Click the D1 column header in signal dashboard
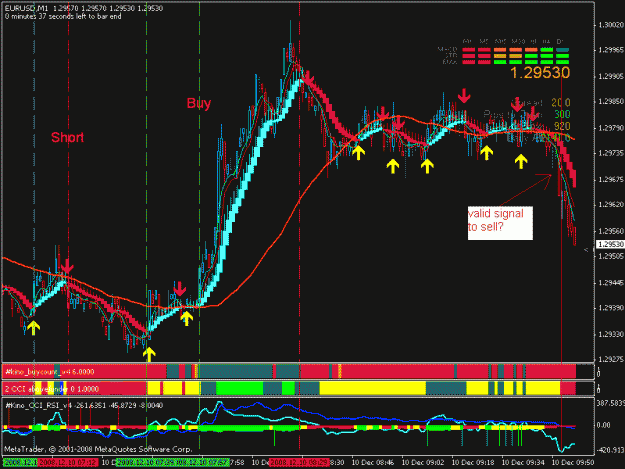This screenshot has width=625, height=469. pyautogui.click(x=560, y=41)
